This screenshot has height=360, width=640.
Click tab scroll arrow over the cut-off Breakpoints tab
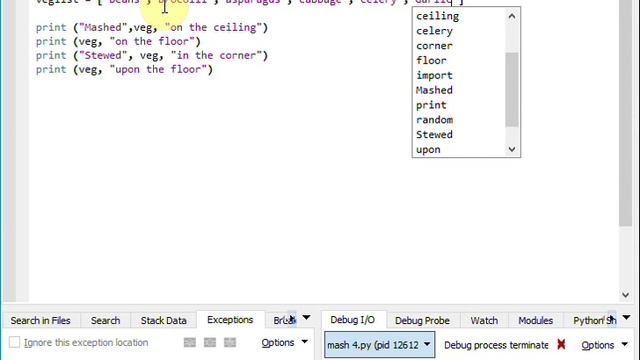[x=292, y=319]
